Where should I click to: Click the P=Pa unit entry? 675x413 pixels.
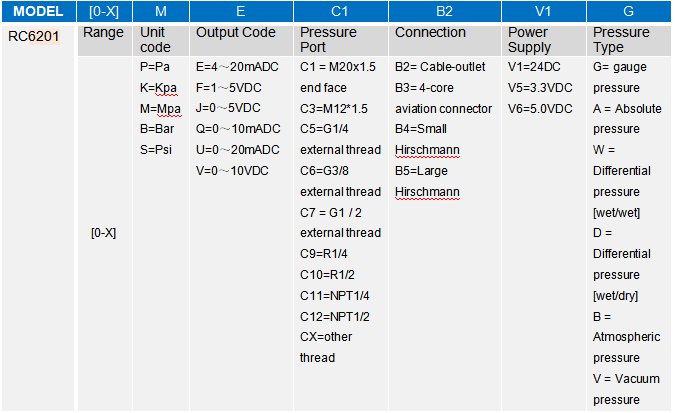155,67
